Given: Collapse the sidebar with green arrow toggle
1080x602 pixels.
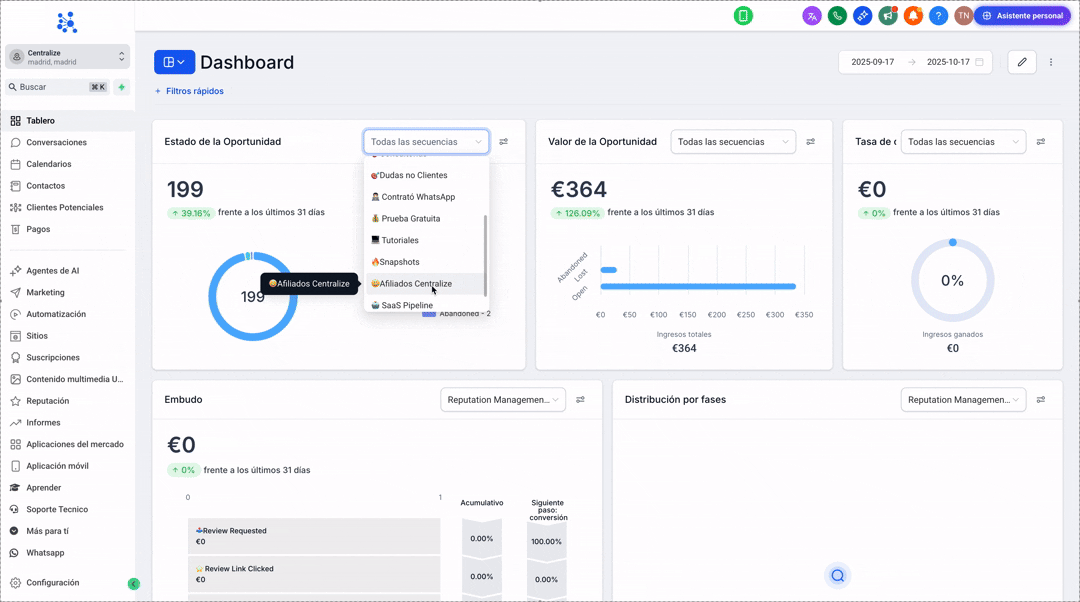Looking at the screenshot, I should pos(134,584).
